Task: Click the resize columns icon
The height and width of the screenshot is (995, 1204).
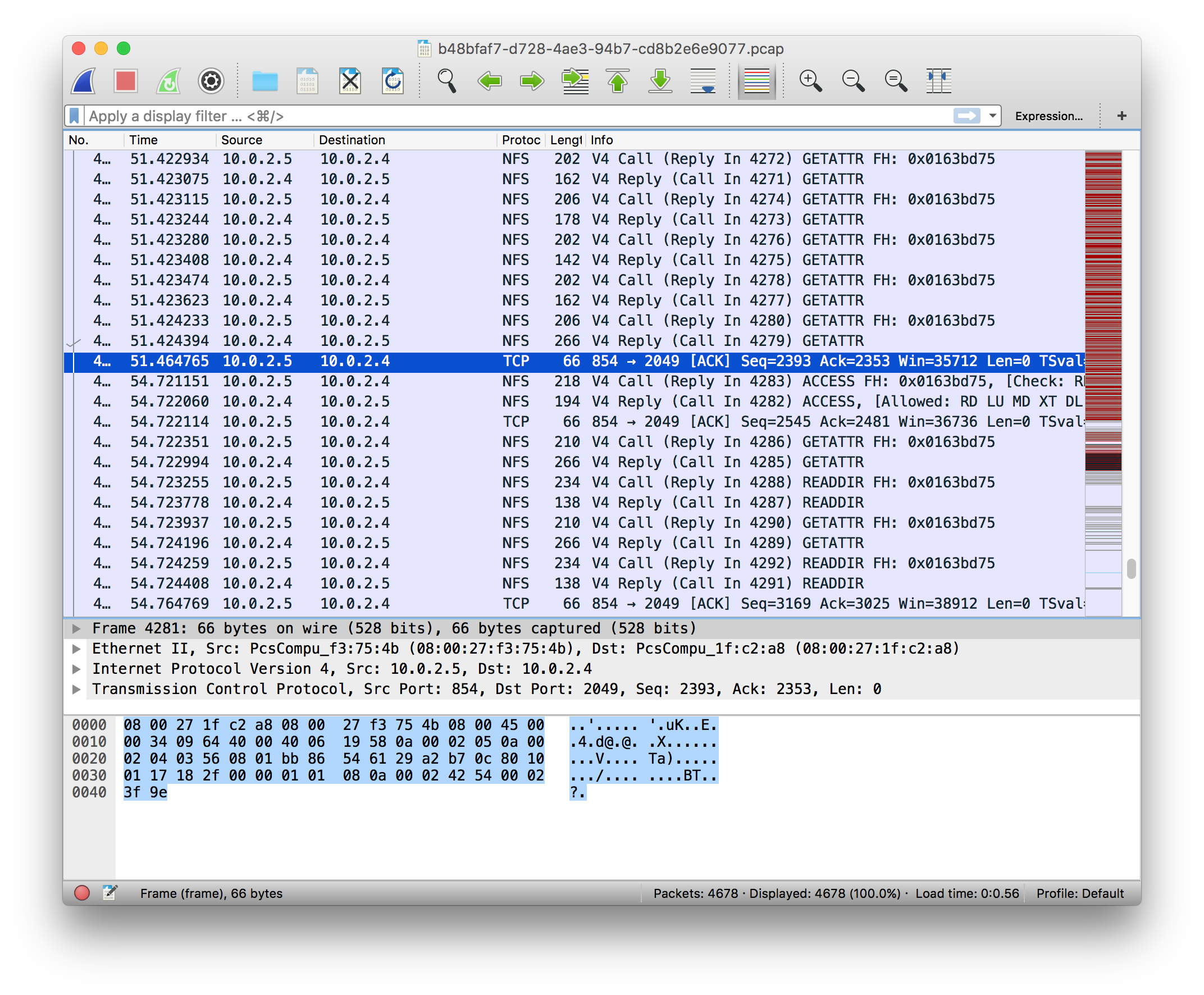Action: tap(938, 81)
